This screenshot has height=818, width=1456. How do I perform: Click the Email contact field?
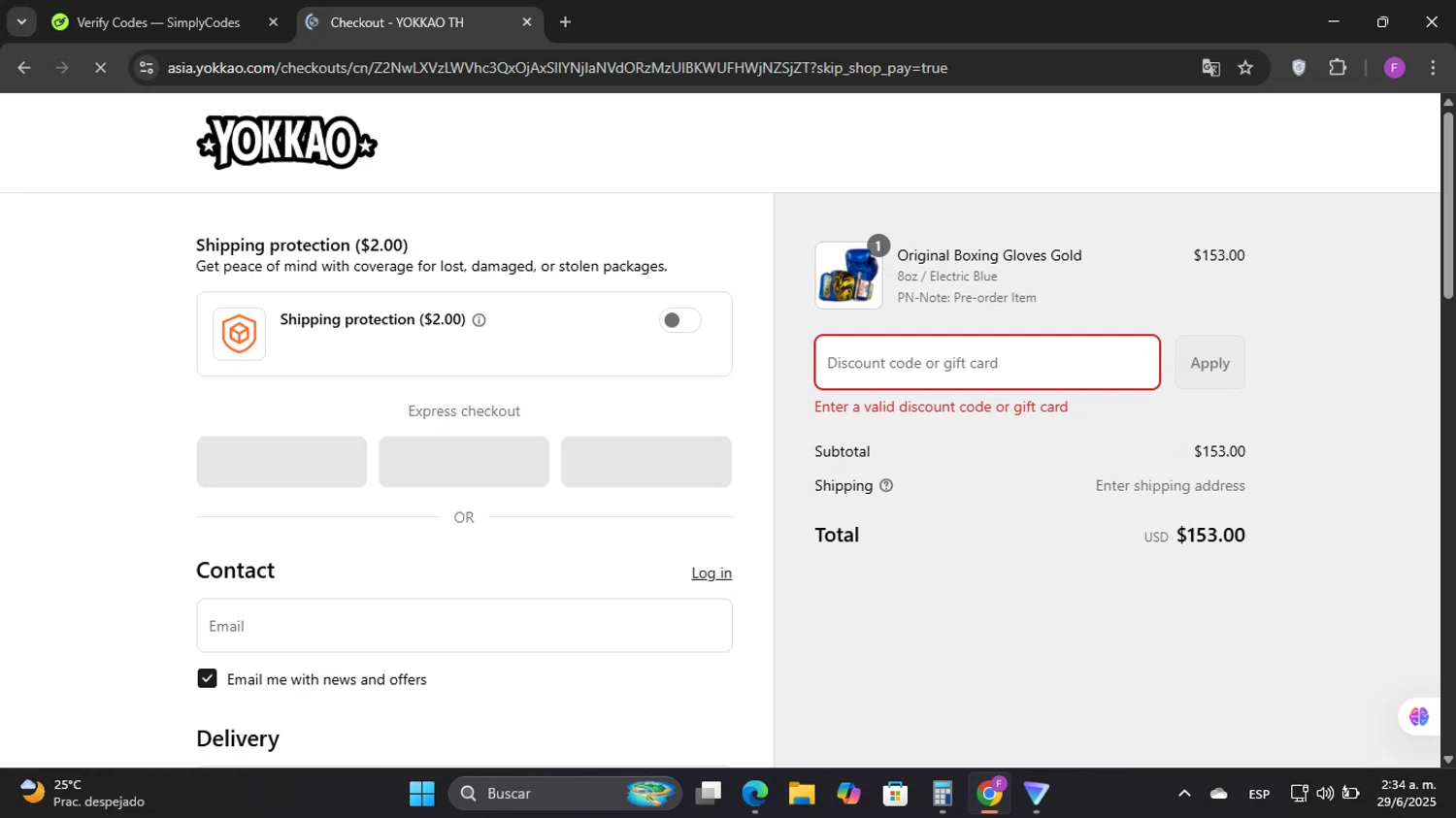(x=464, y=626)
